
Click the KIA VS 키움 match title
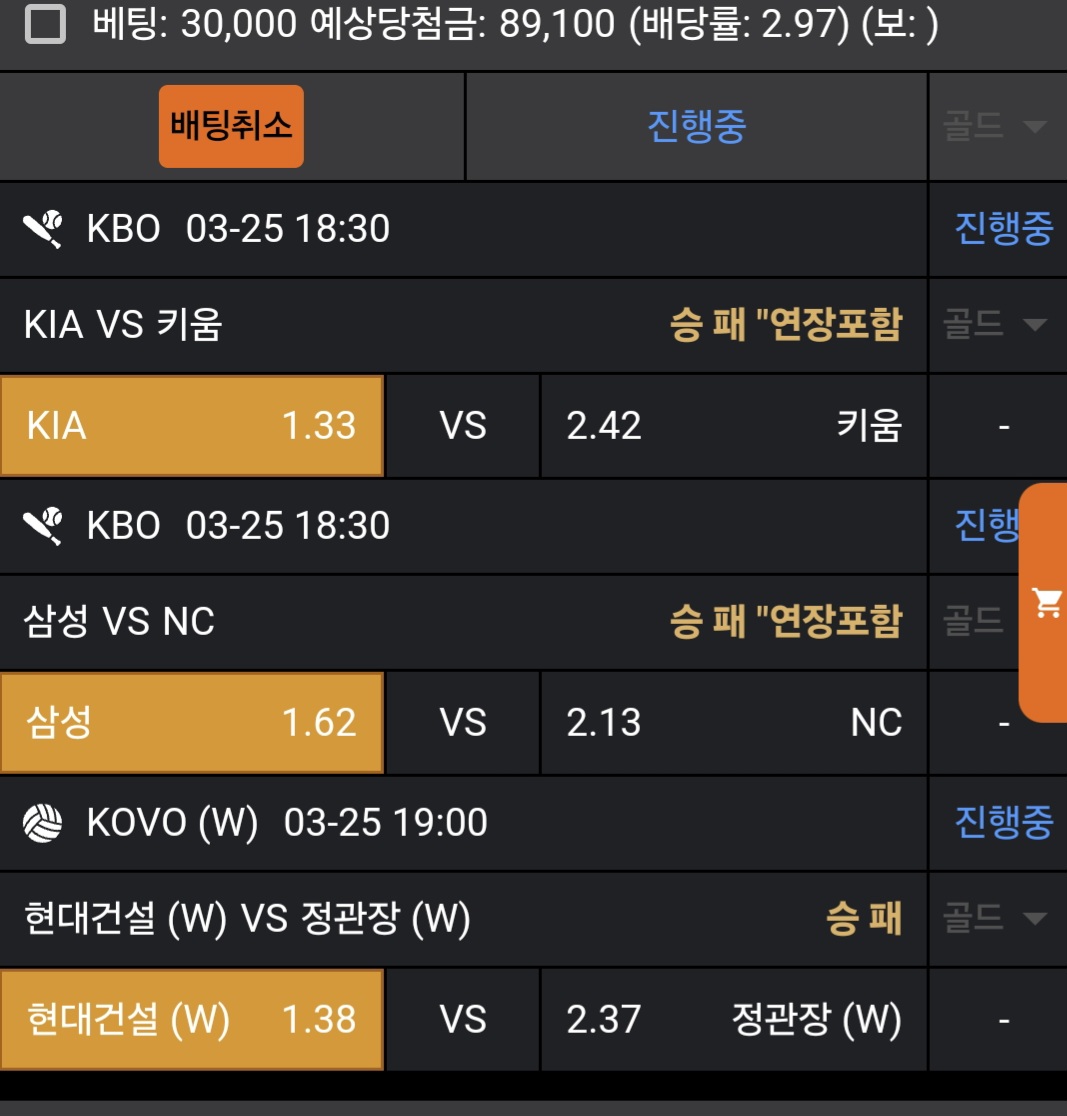pyautogui.click(x=123, y=324)
